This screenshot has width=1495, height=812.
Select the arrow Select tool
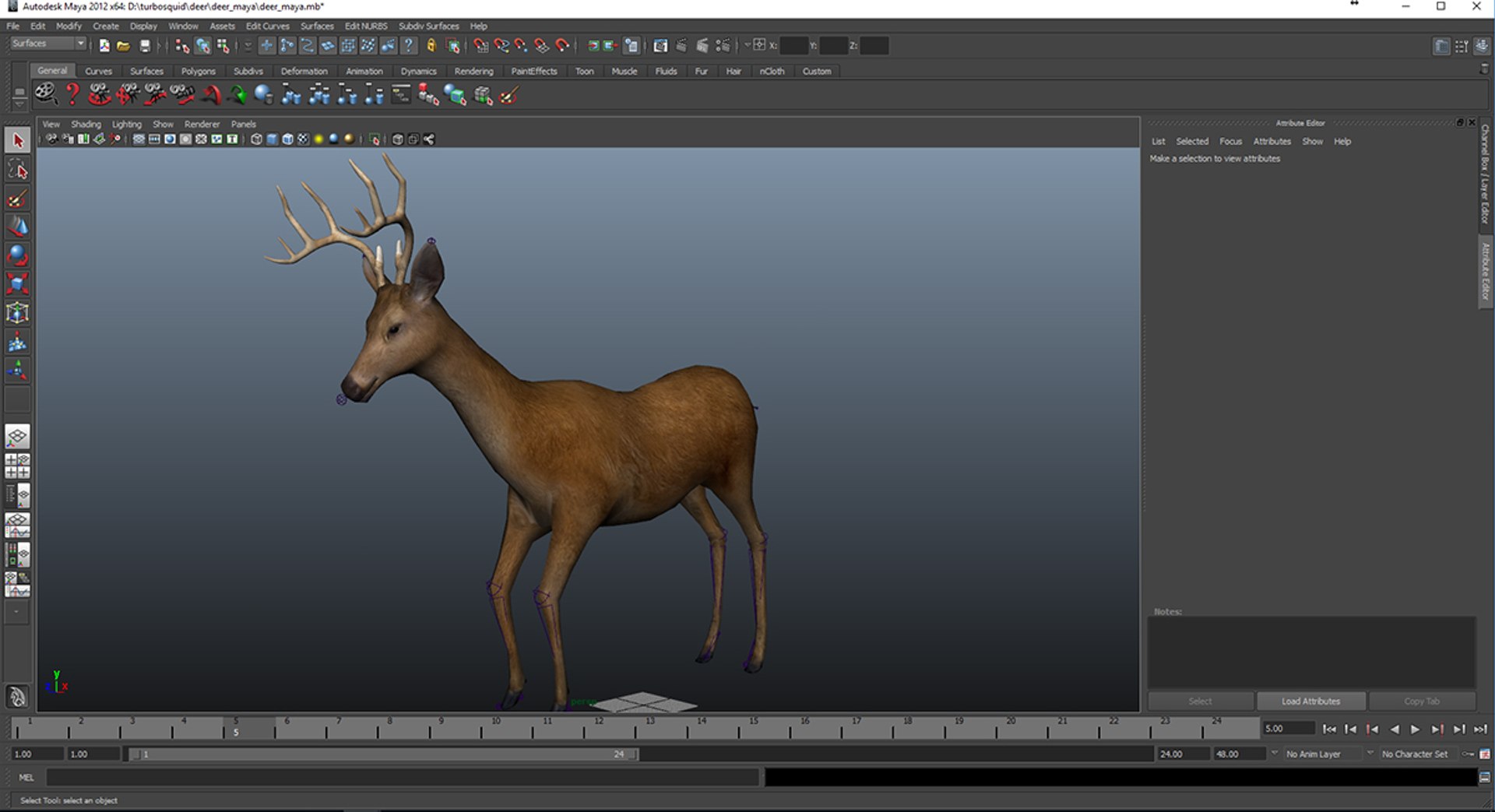click(17, 141)
